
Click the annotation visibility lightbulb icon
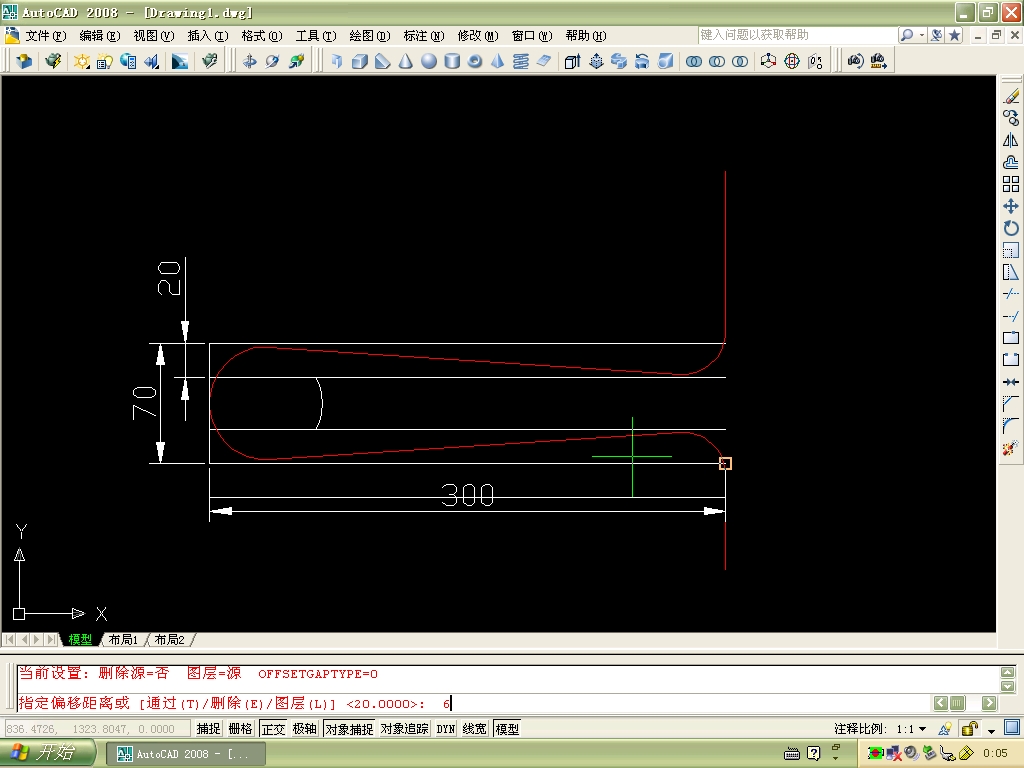click(x=944, y=729)
